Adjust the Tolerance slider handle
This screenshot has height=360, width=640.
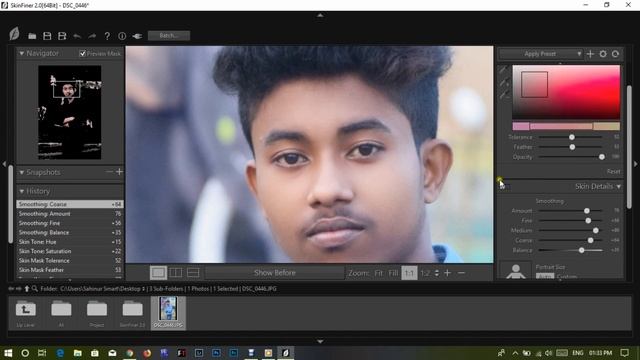[x=572, y=137]
